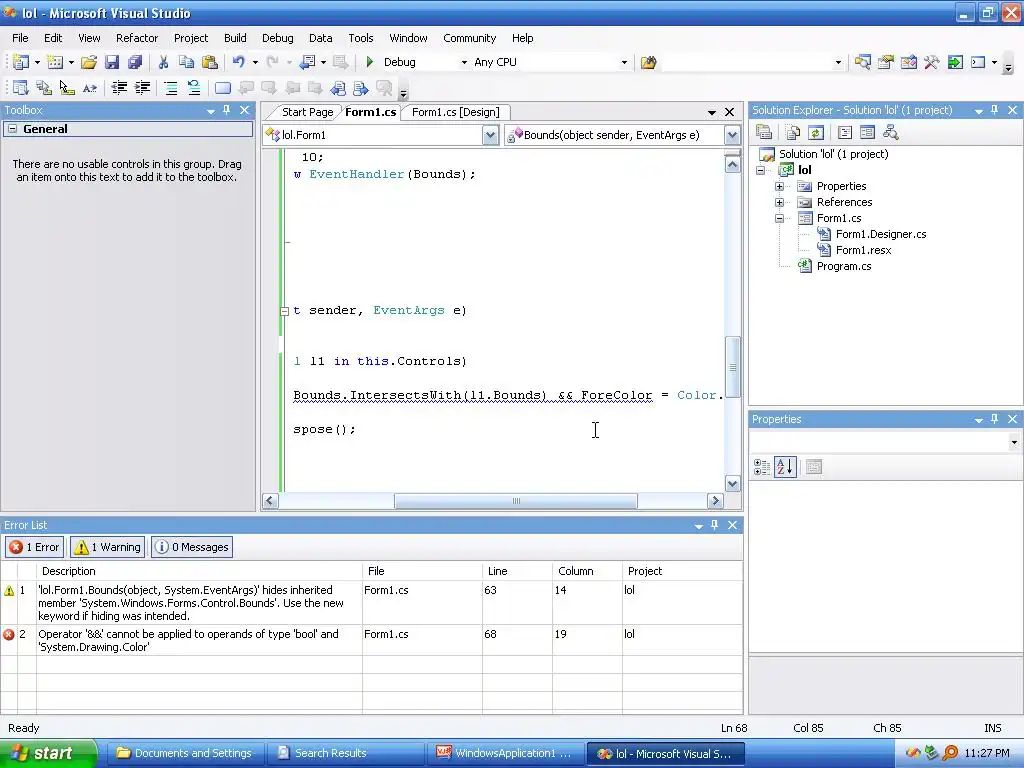Open Object Browser from the toolbar icon
Screen dimensions: 1024x768
click(x=908, y=62)
